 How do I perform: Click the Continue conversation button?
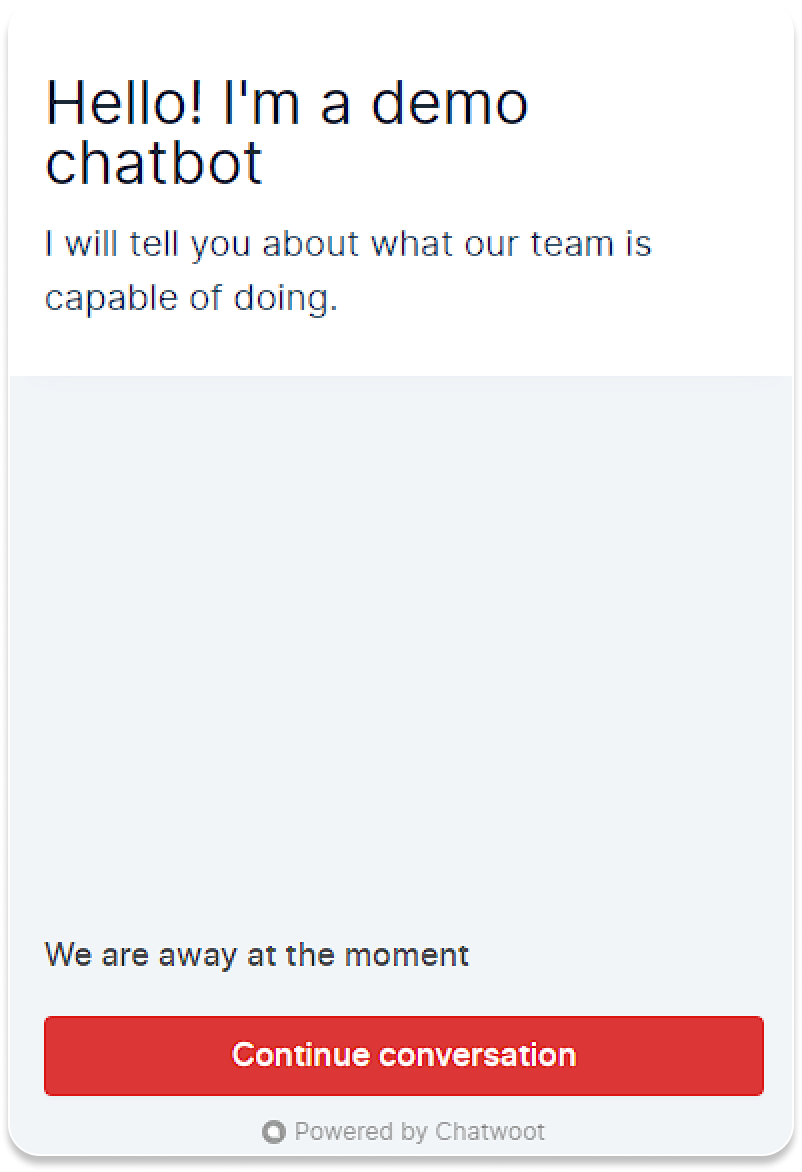click(403, 1055)
